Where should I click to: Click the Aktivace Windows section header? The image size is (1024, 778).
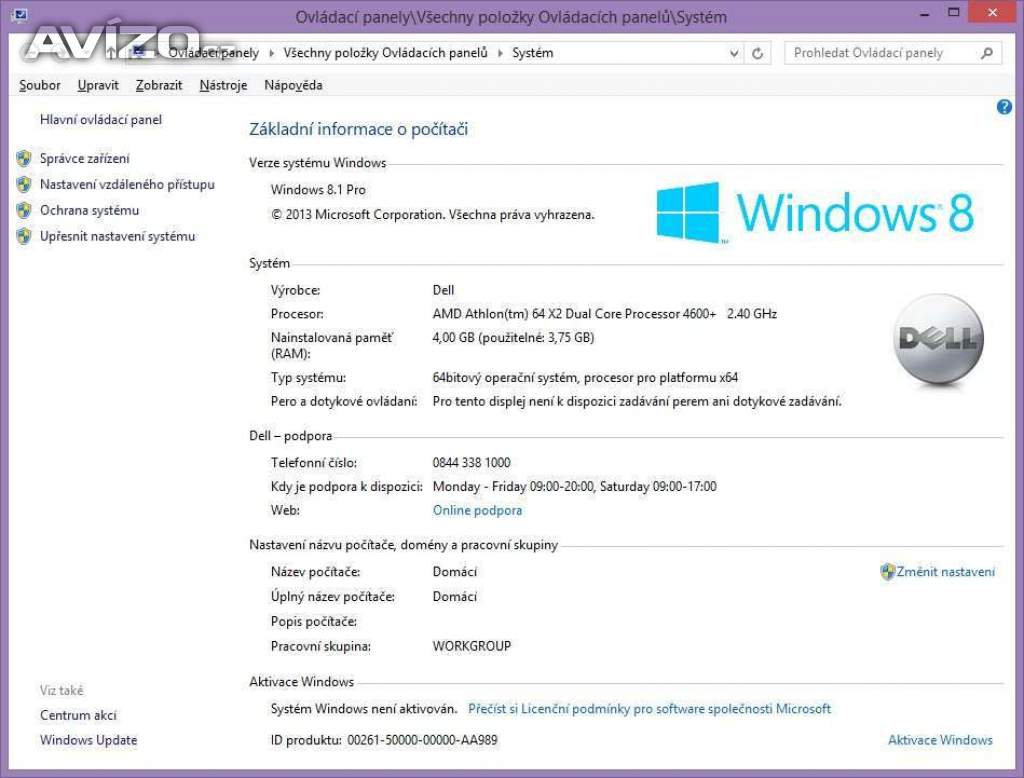pyautogui.click(x=301, y=682)
